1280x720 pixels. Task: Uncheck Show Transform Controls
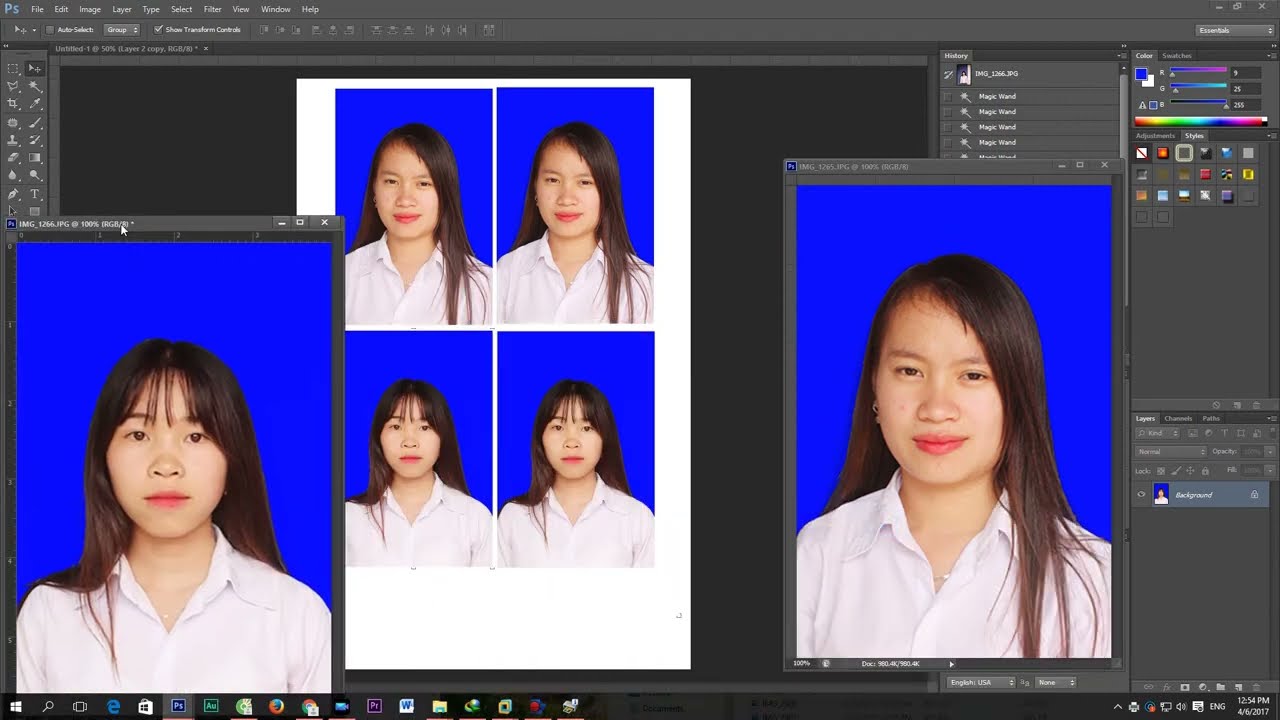[x=158, y=30]
